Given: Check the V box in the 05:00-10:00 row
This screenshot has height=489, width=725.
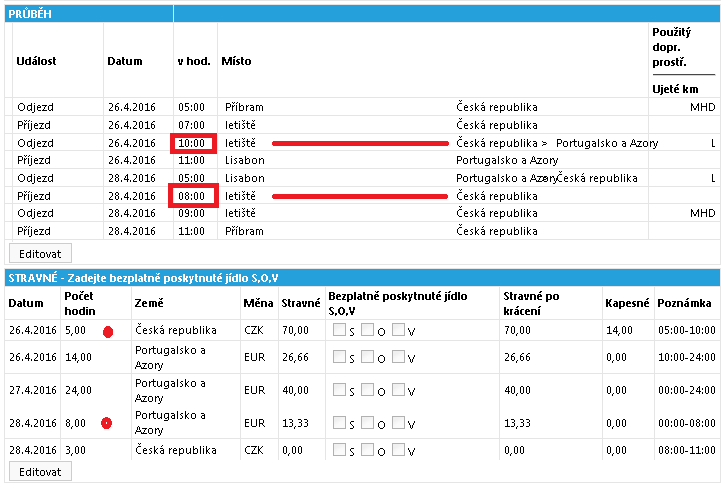Looking at the screenshot, I should [x=398, y=330].
